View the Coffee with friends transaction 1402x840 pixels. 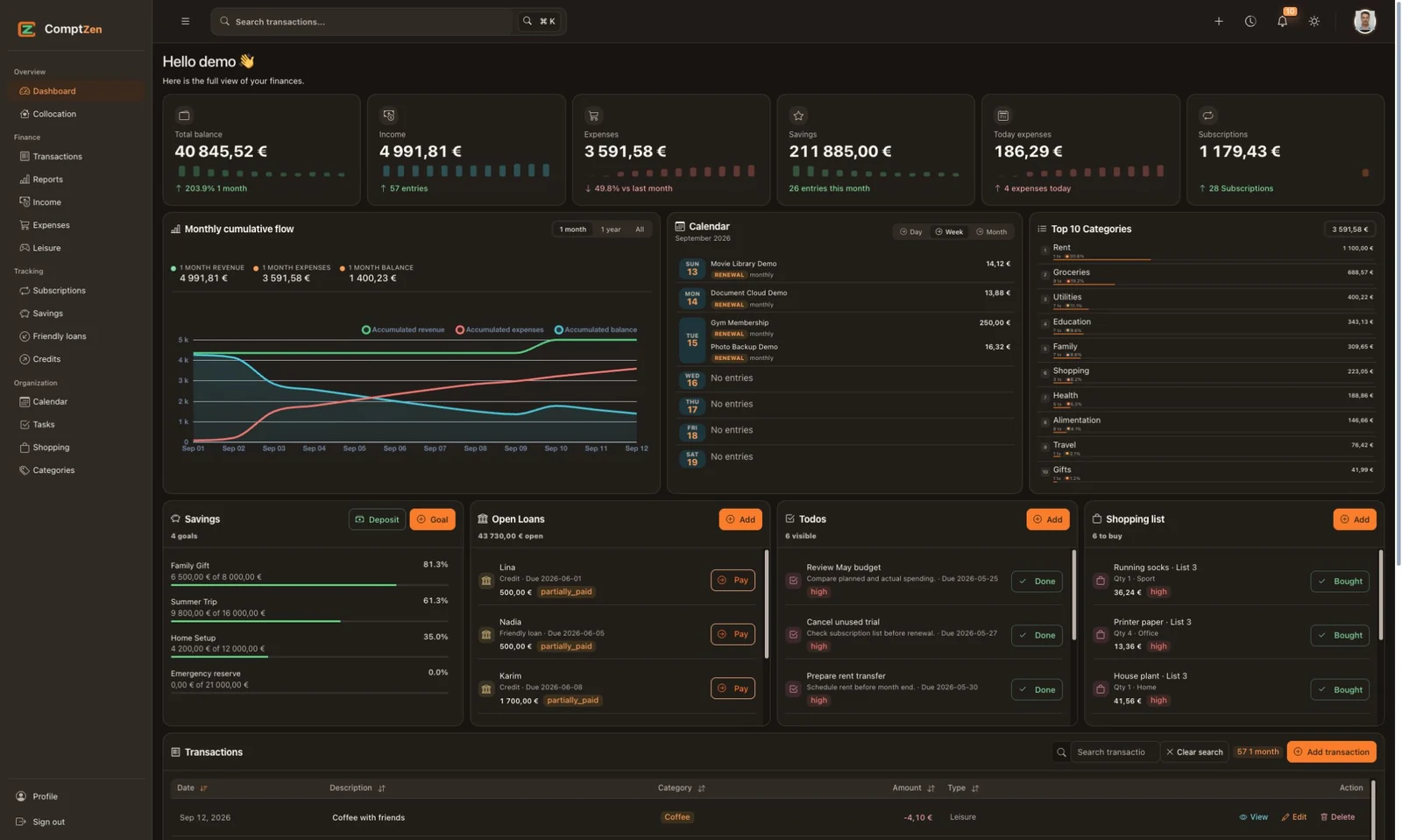pyautogui.click(x=1253, y=817)
